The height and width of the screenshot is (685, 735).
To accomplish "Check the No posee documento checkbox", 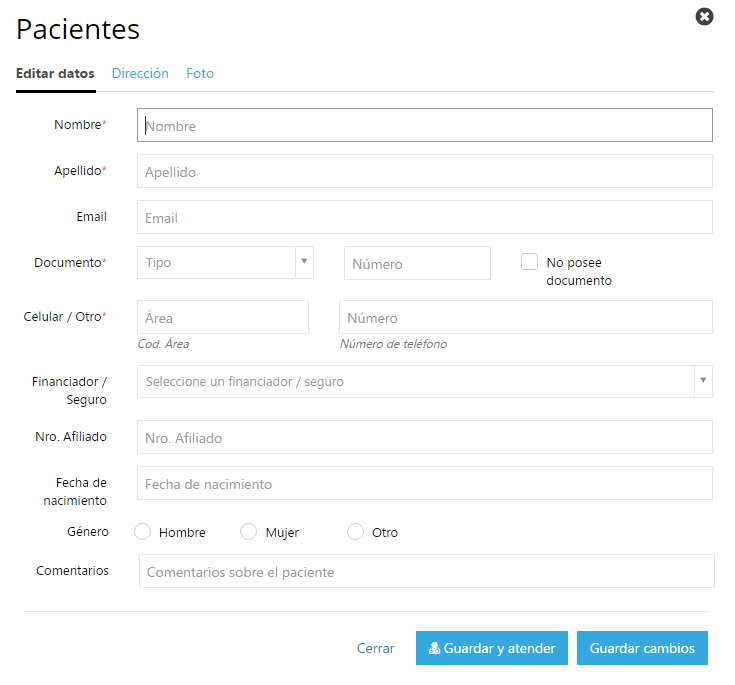I will click(x=529, y=262).
